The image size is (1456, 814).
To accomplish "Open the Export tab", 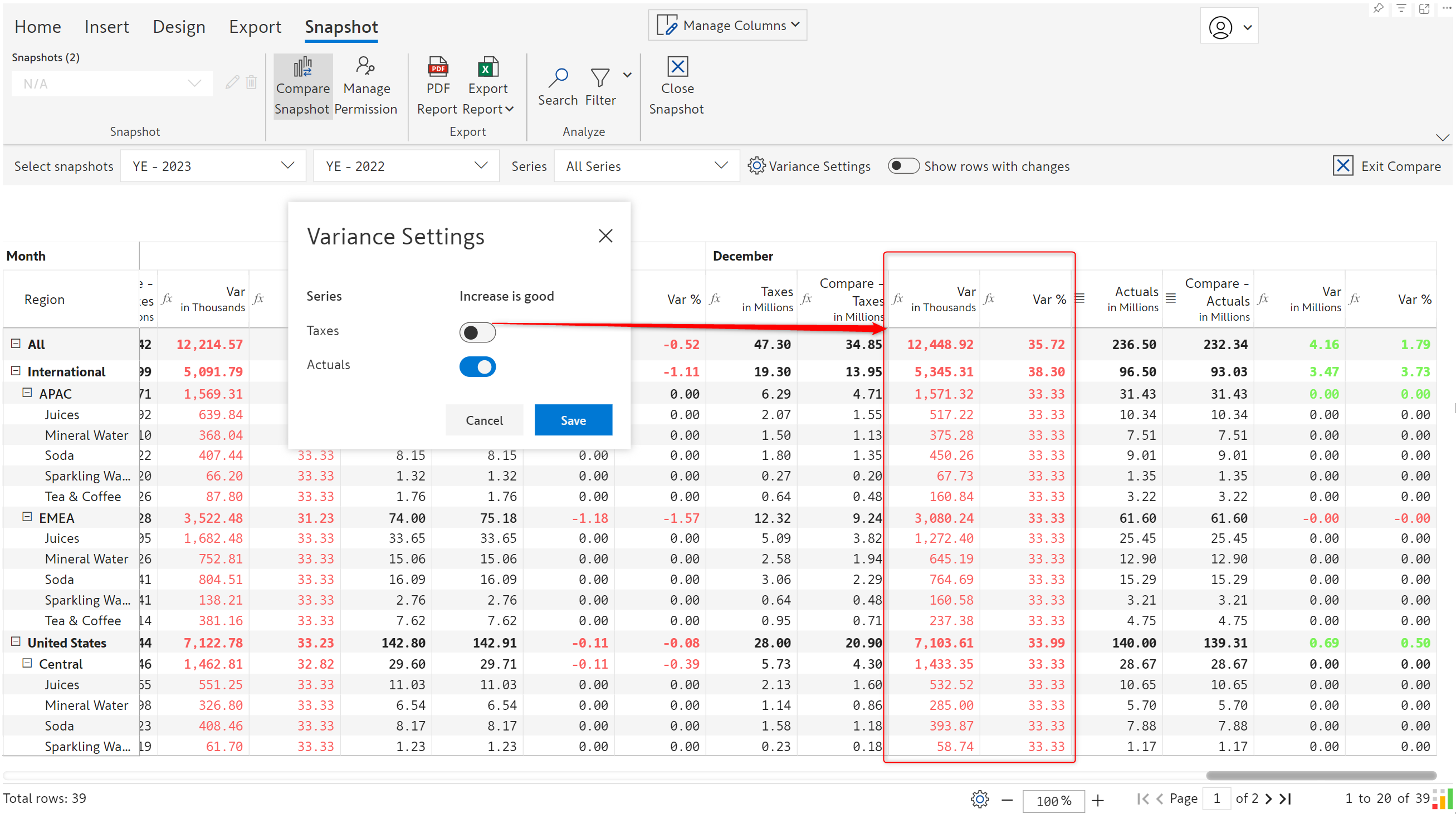I will click(255, 27).
